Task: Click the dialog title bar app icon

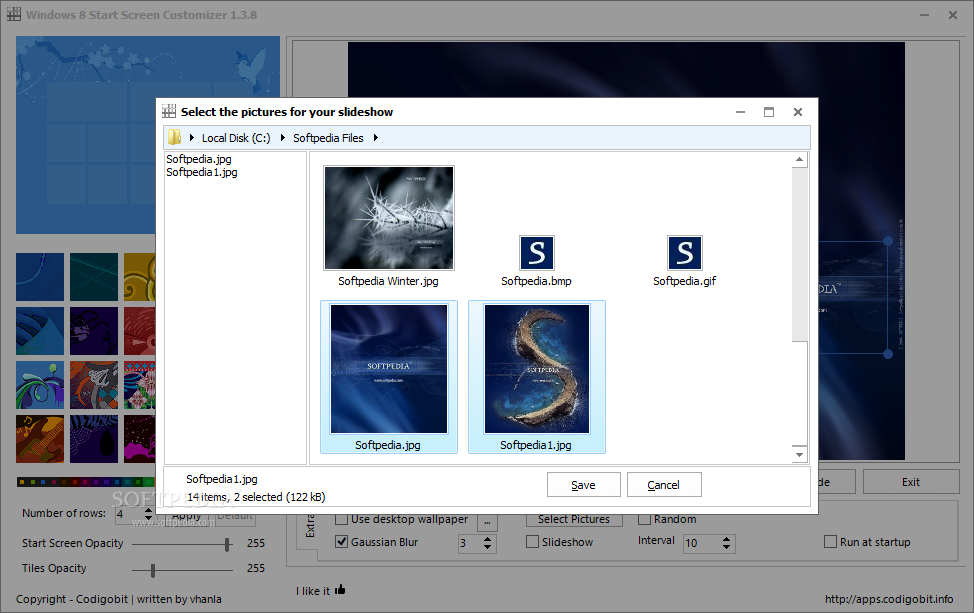Action: pos(169,112)
